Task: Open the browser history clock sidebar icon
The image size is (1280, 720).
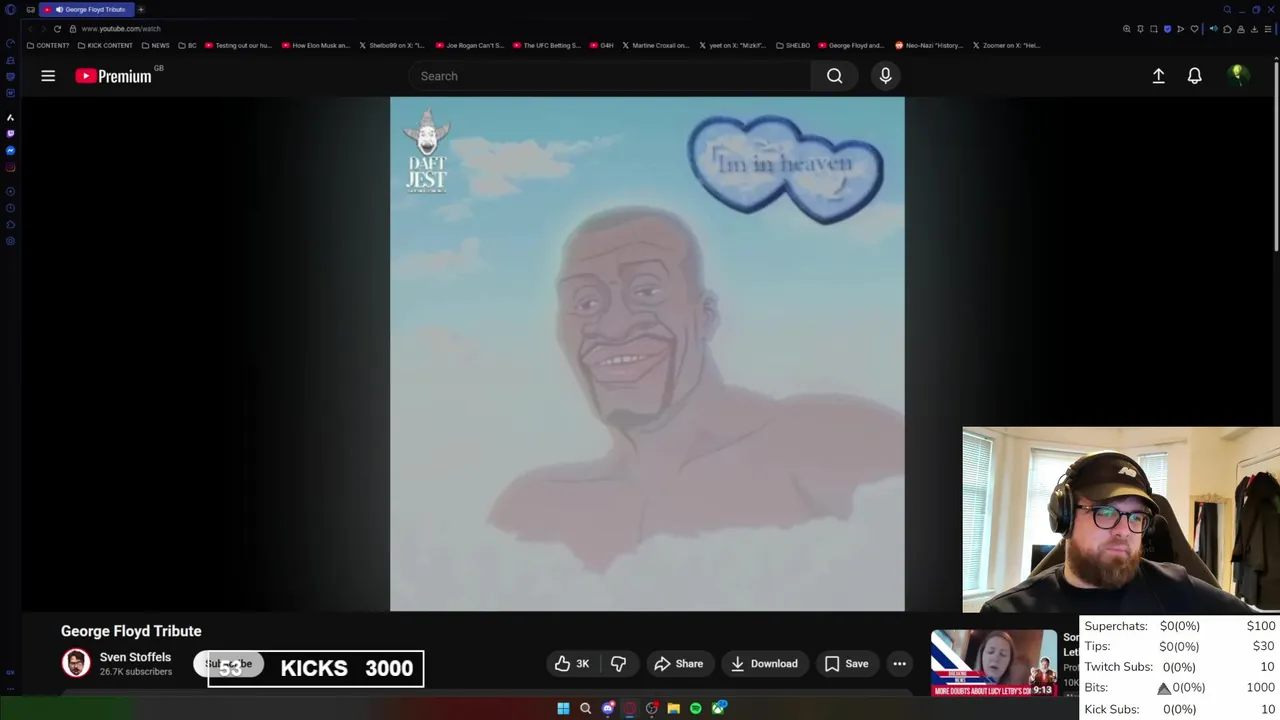Action: click(x=10, y=208)
